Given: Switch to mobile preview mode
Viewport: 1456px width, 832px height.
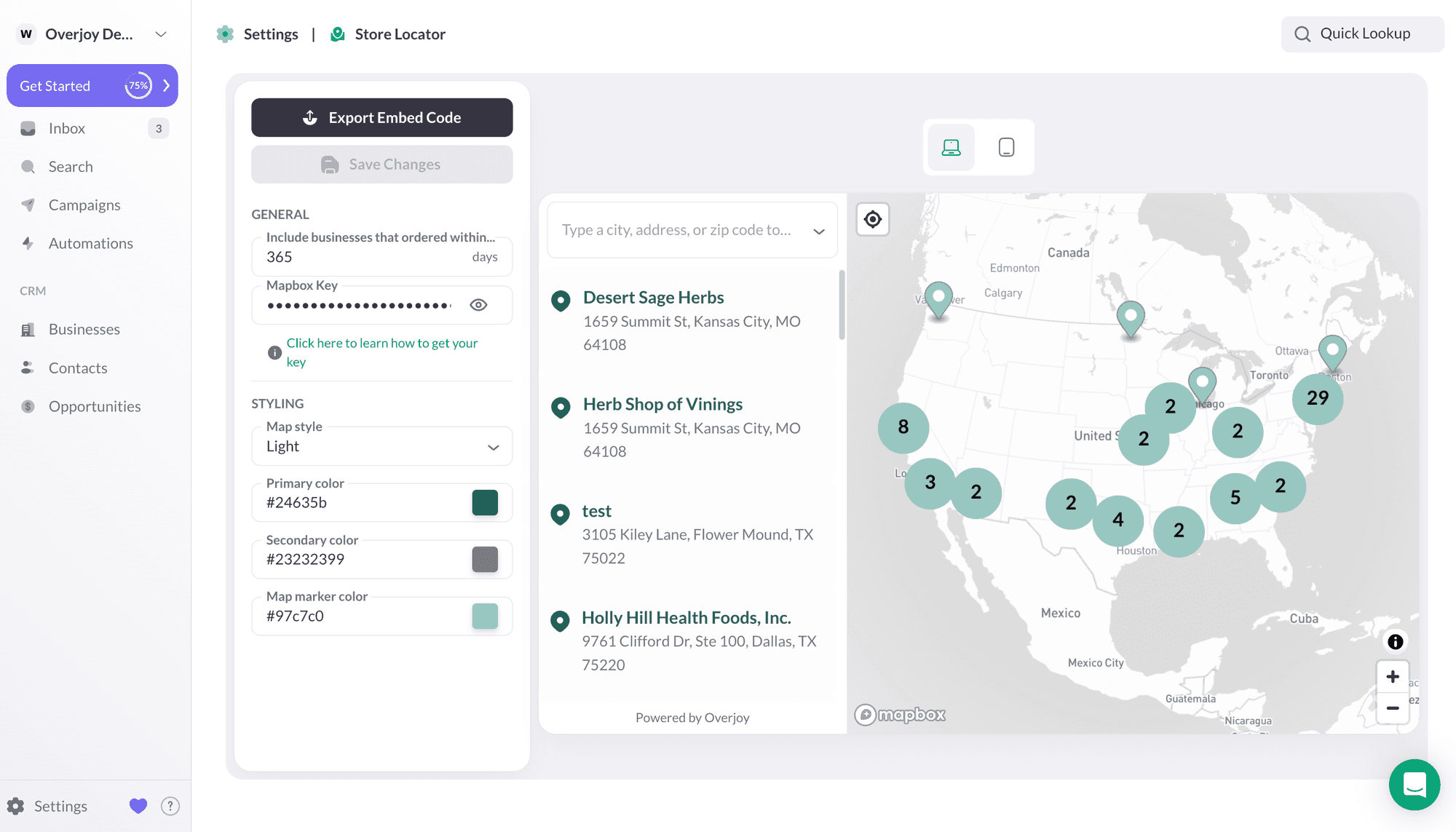Looking at the screenshot, I should pyautogui.click(x=1006, y=147).
